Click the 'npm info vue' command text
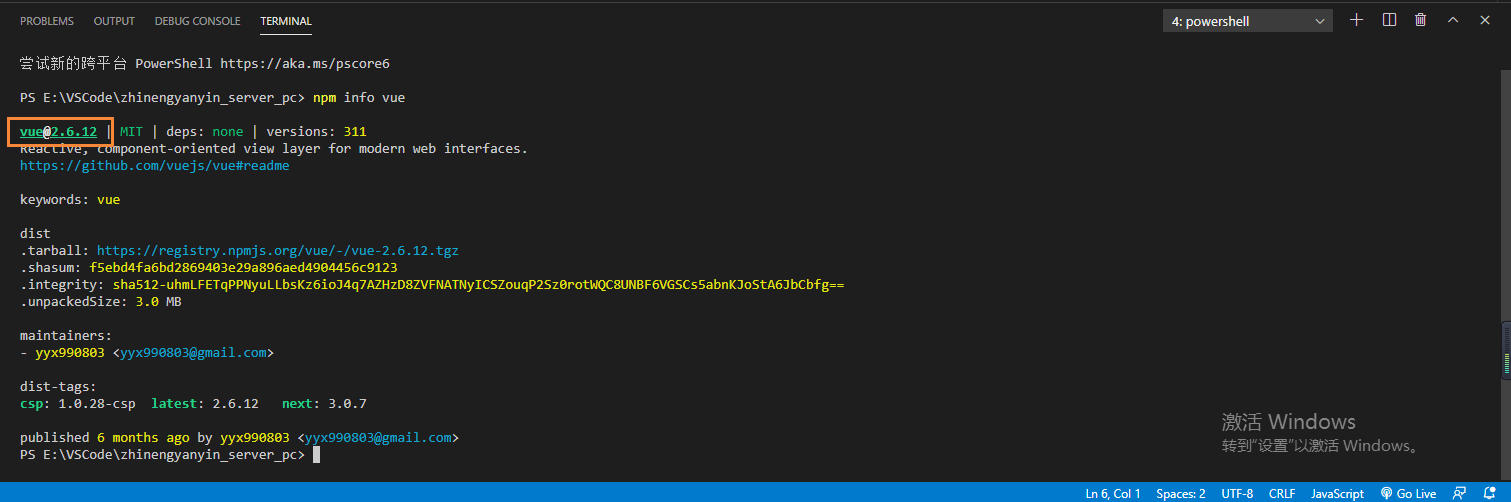Image resolution: width=1511 pixels, height=502 pixels. click(358, 97)
